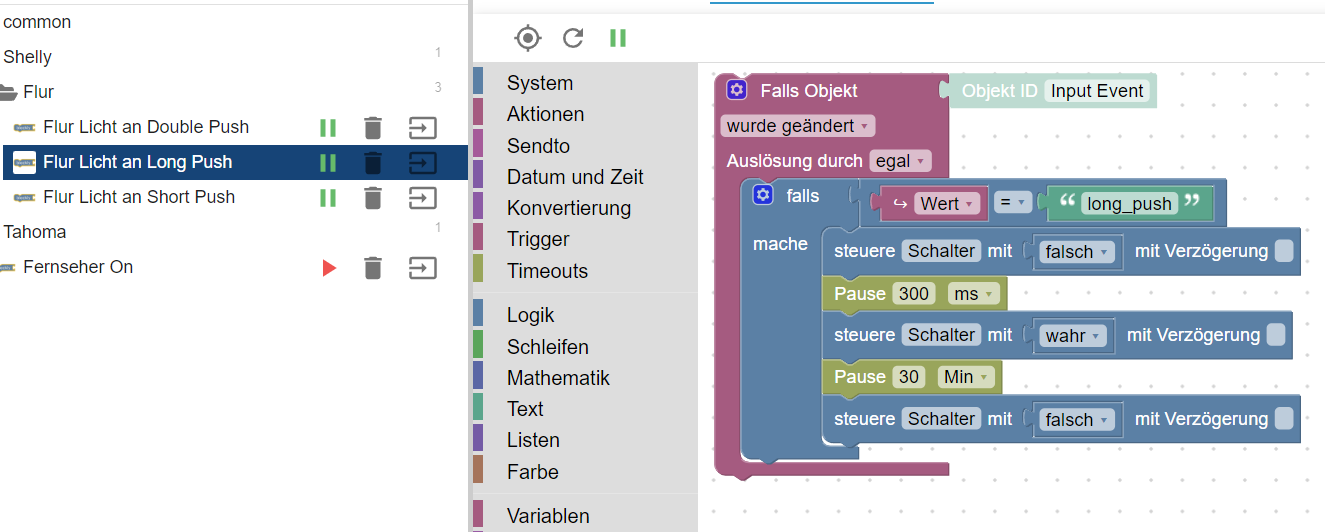Open the Timeouts block category
This screenshot has height=532, width=1325.
tap(547, 271)
